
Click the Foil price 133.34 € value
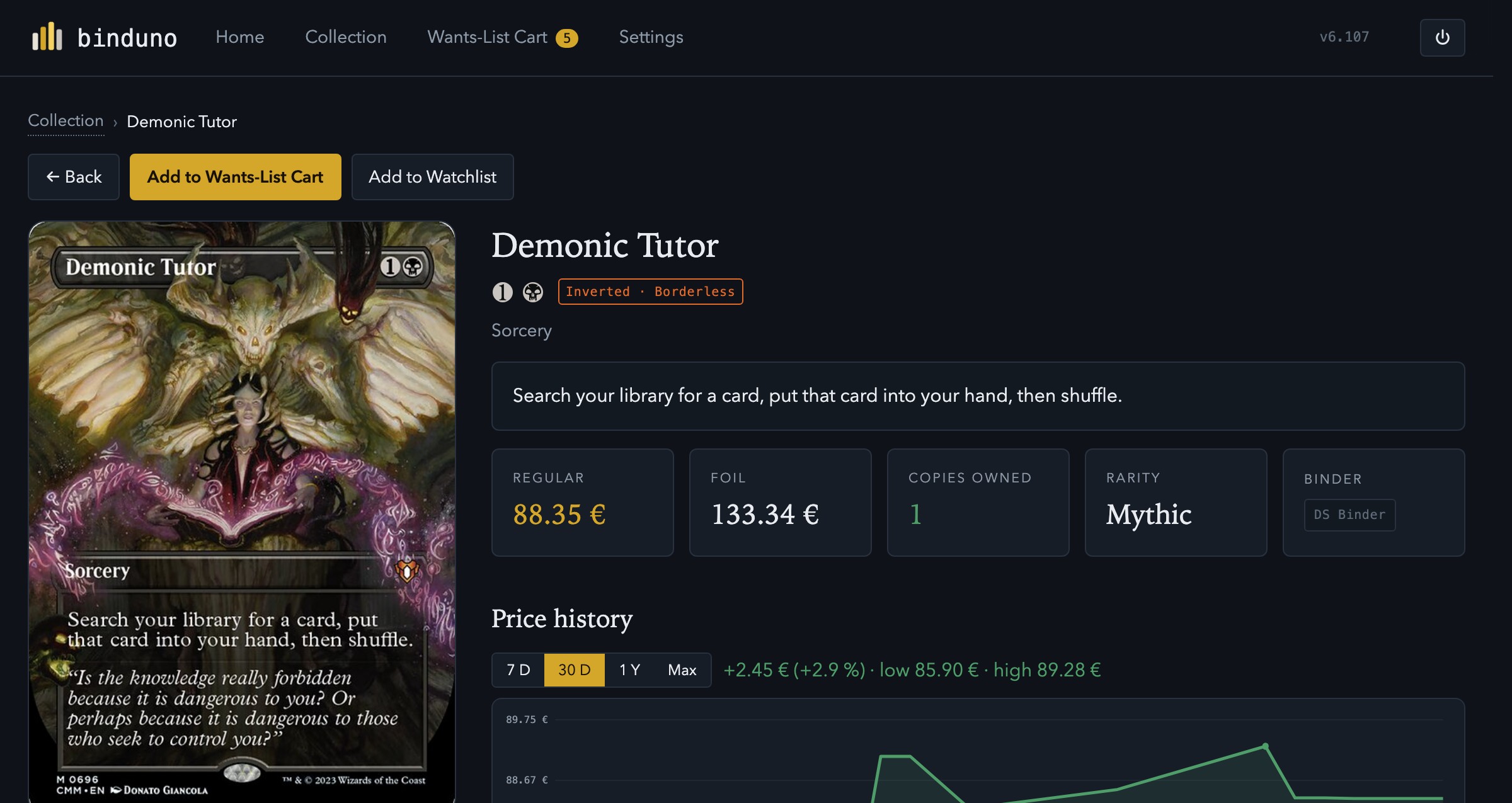(x=765, y=515)
